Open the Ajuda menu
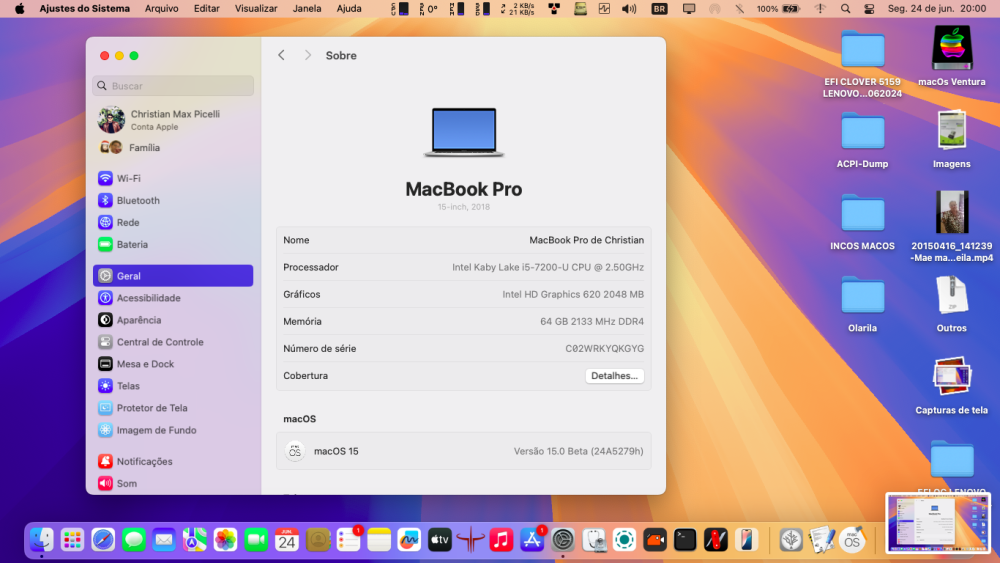 (349, 8)
